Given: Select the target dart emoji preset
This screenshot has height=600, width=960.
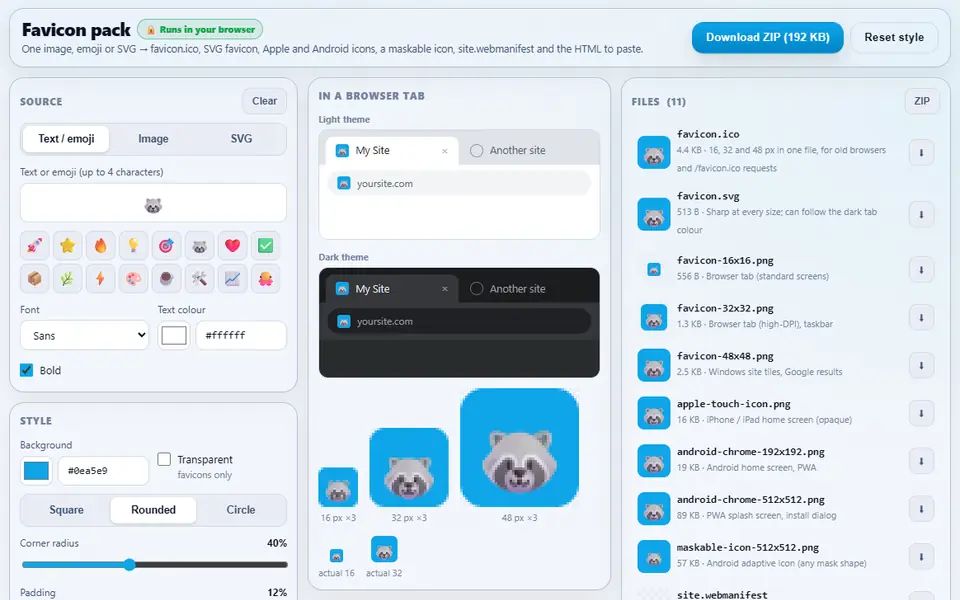Looking at the screenshot, I should 167,246.
